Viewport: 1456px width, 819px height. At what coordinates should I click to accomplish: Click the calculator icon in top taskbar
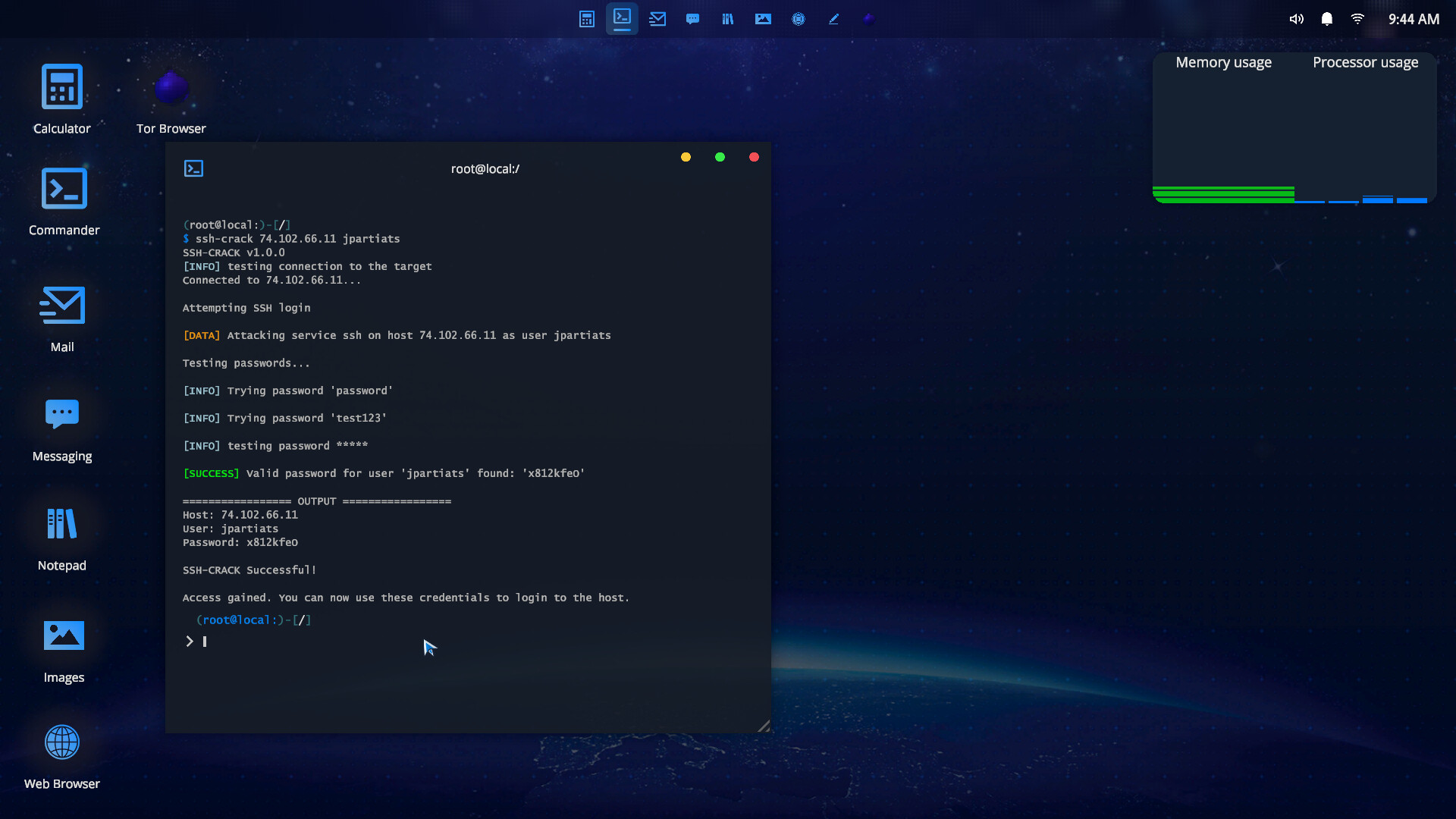click(x=586, y=19)
